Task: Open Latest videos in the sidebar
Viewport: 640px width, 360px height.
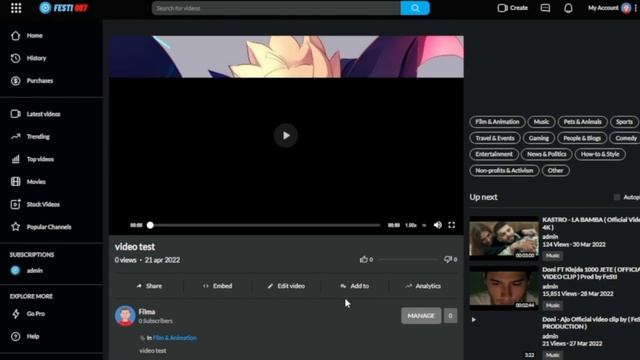Action: tap(36, 114)
